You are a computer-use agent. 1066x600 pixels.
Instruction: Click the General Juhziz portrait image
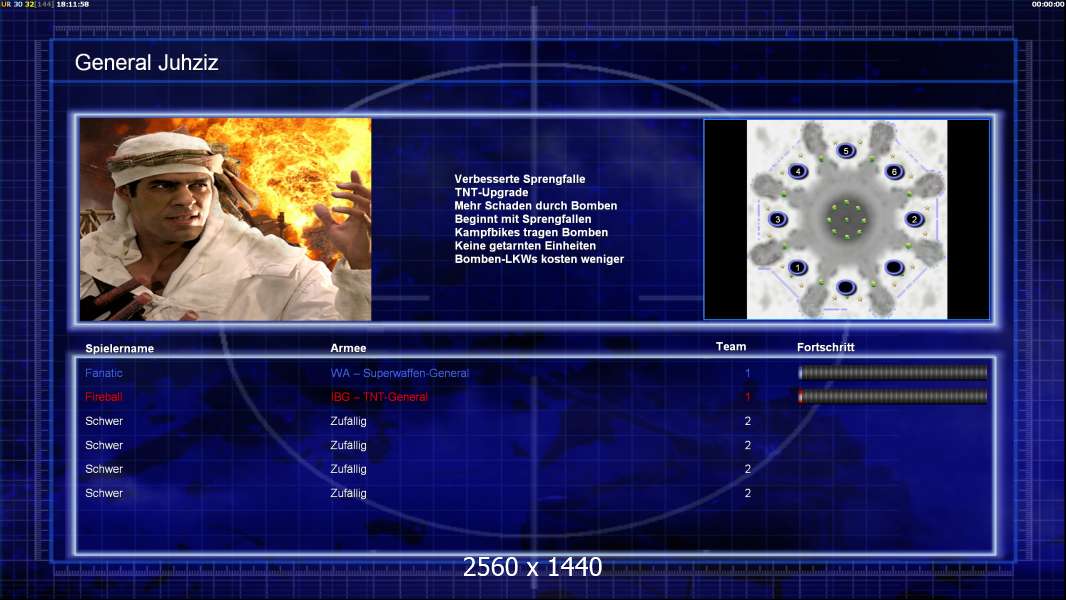pyautogui.click(x=225, y=219)
